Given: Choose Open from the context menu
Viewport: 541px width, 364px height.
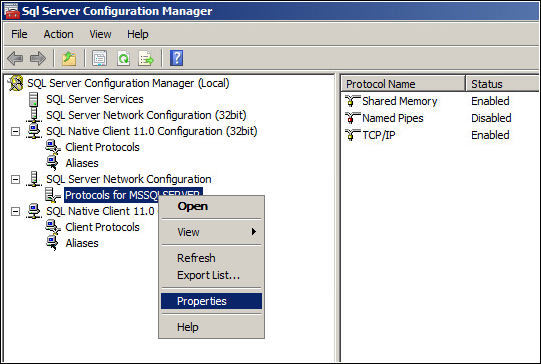Looking at the screenshot, I should [x=212, y=206].
